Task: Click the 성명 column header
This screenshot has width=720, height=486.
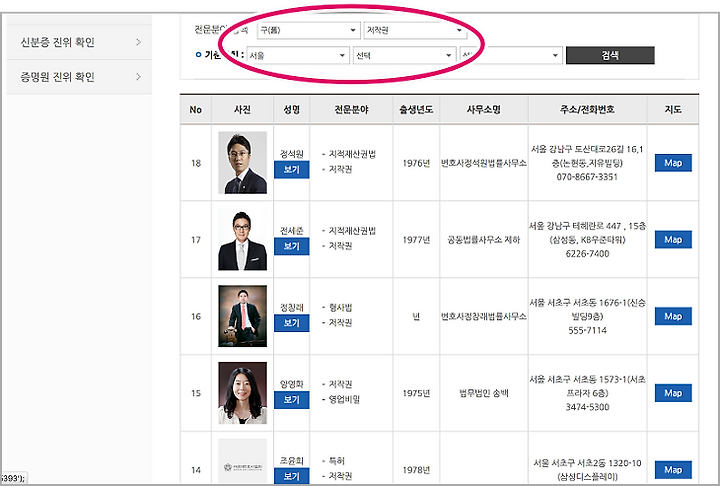Action: point(292,110)
